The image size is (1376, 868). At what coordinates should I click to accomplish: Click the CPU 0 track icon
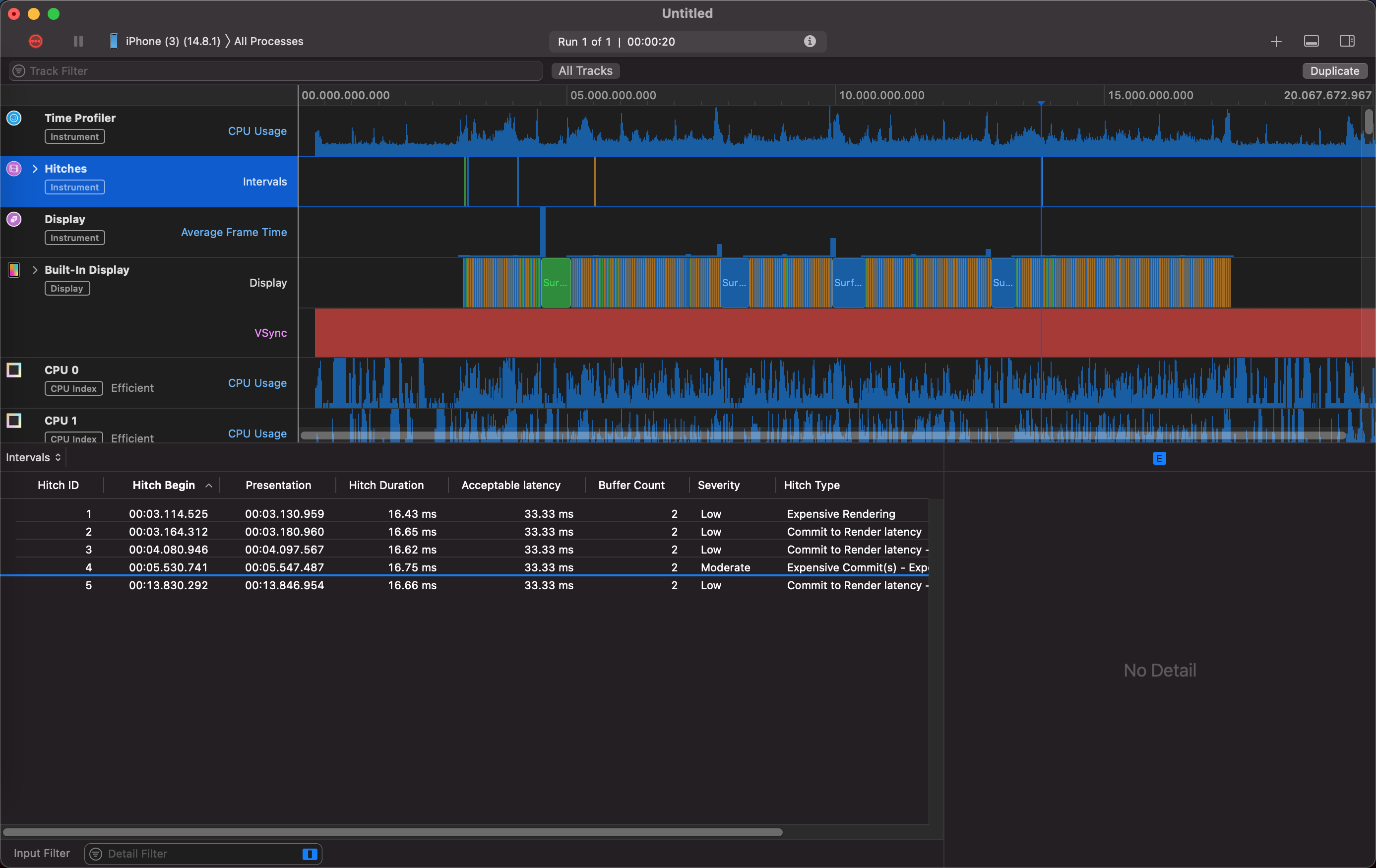pyautogui.click(x=14, y=371)
